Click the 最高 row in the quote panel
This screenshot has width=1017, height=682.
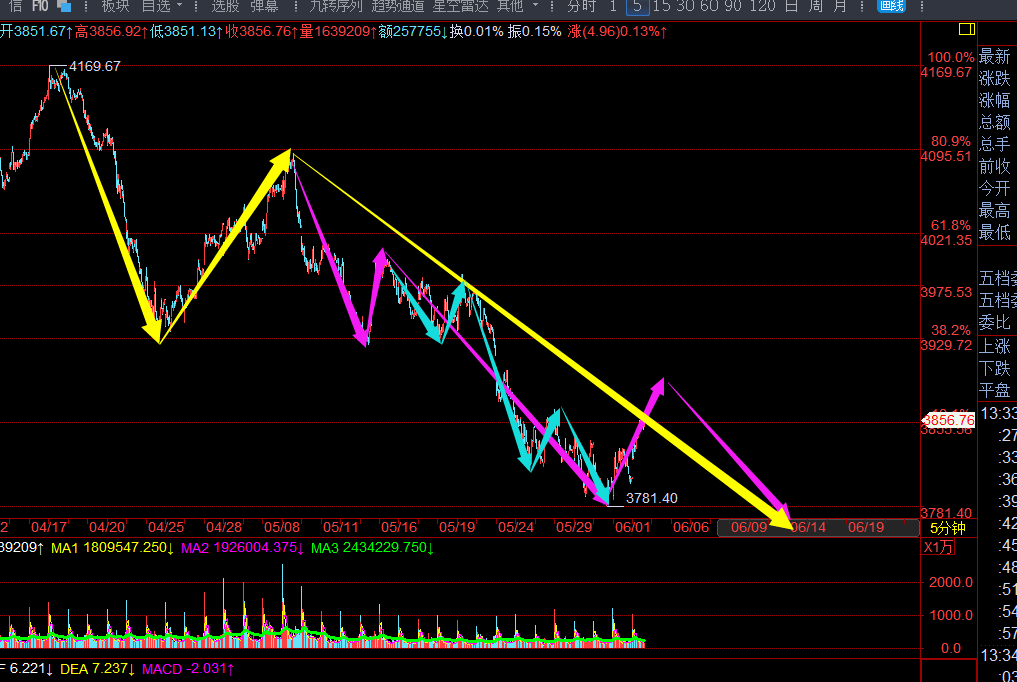click(995, 211)
